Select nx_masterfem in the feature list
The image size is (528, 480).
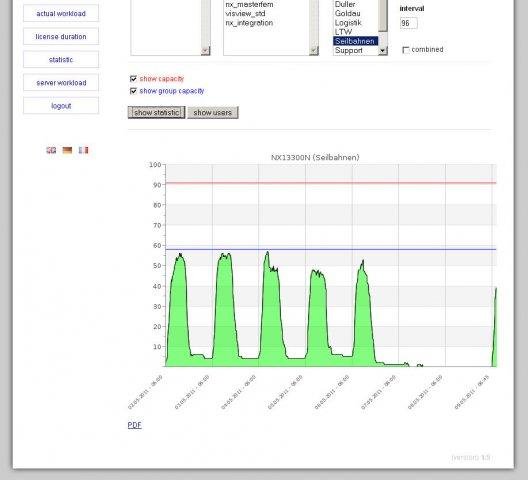point(250,4)
